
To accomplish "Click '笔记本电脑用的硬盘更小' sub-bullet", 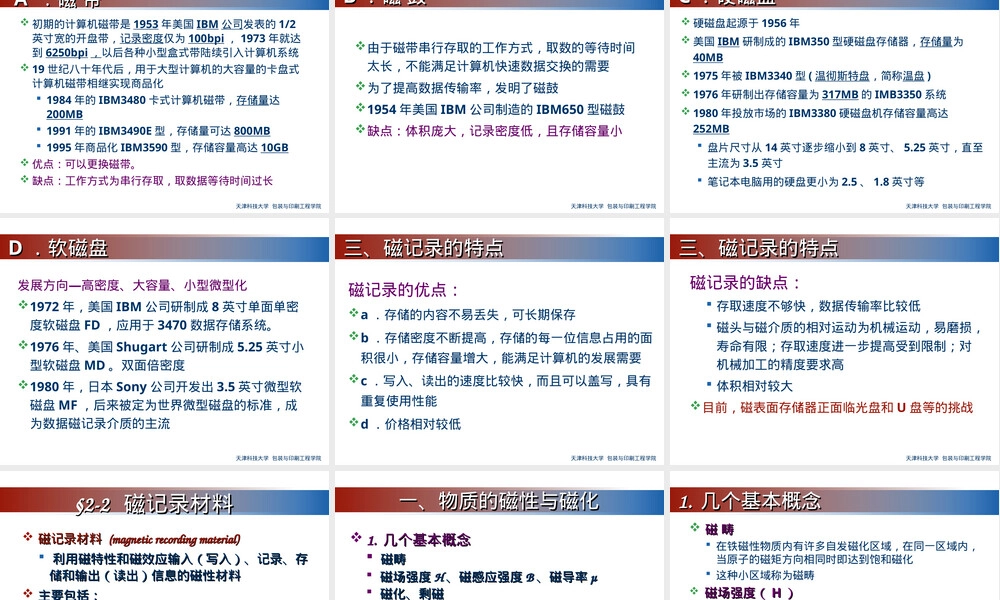I will pos(816,182).
